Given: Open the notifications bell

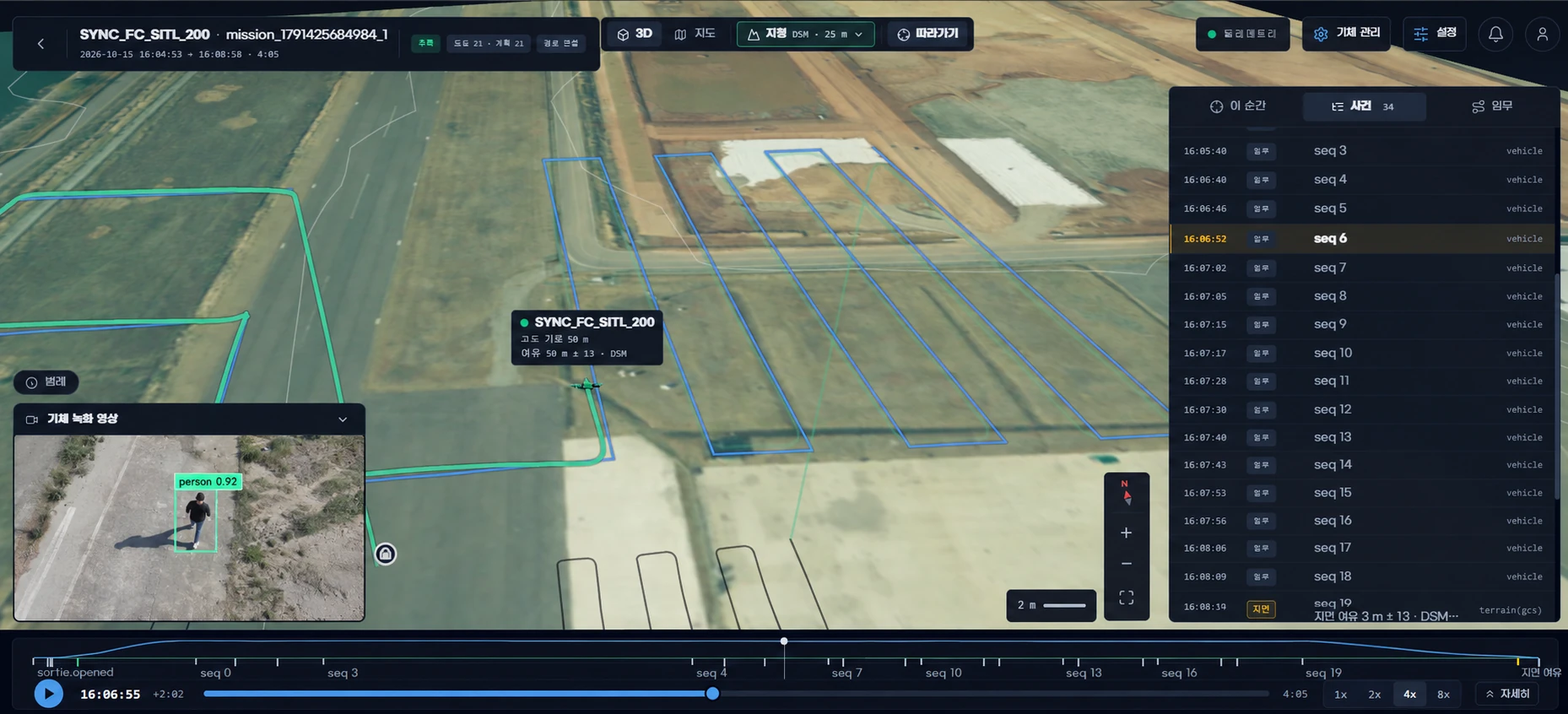Looking at the screenshot, I should (x=1495, y=34).
